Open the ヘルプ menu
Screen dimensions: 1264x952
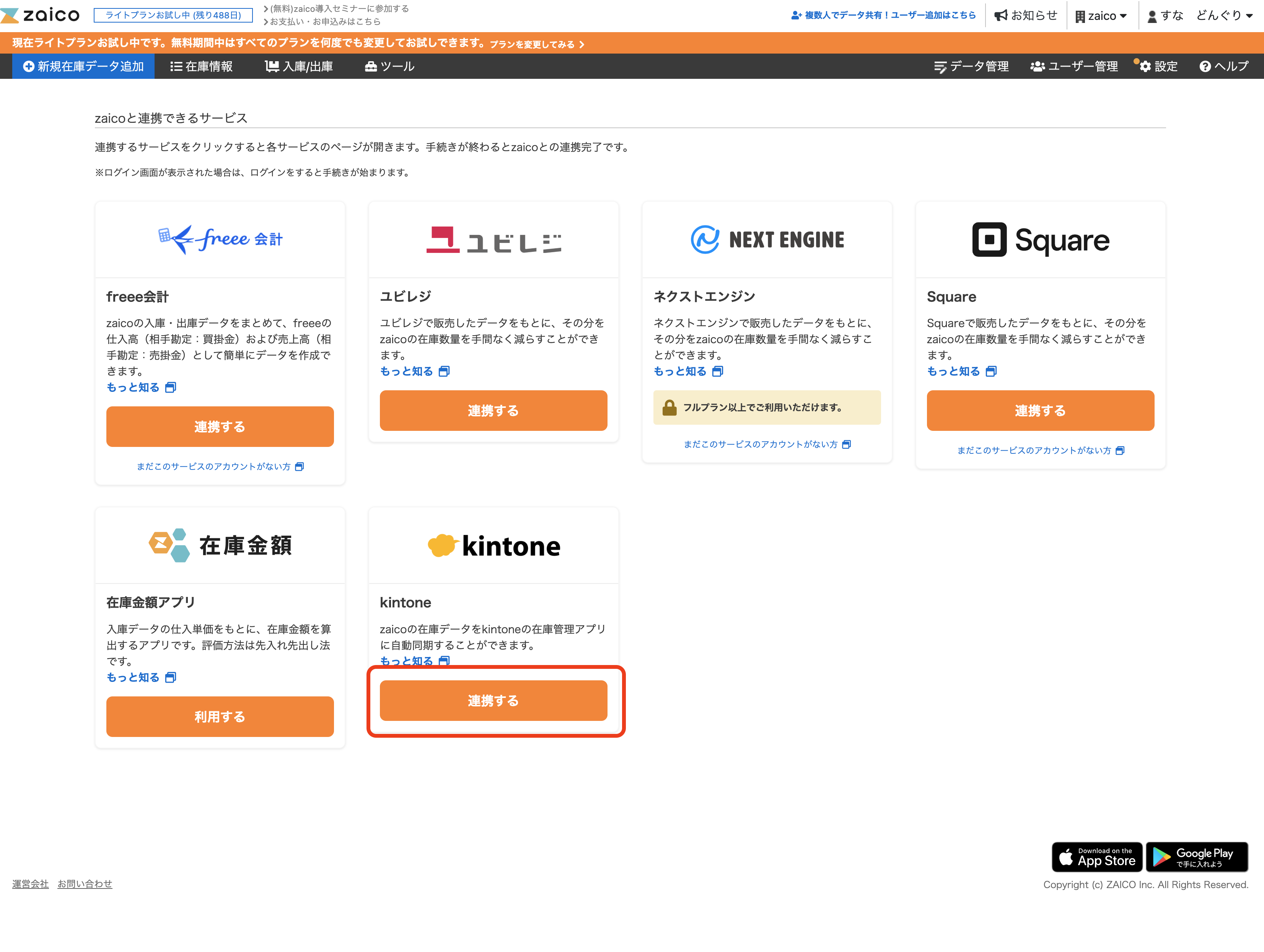1224,67
